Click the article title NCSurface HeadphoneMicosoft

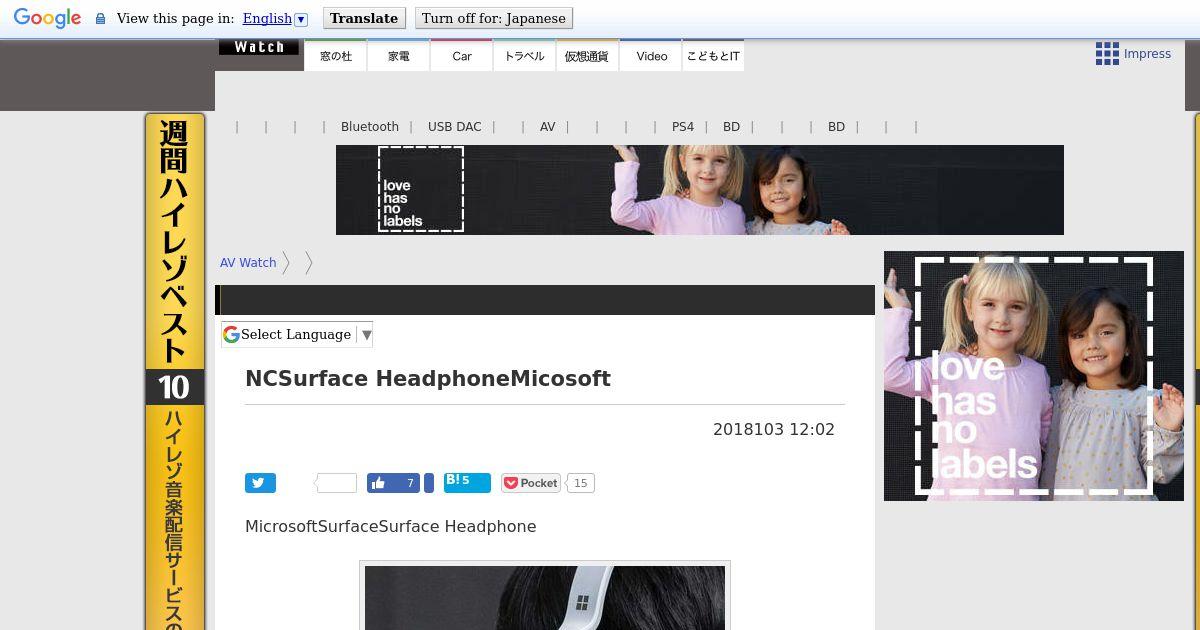428,379
